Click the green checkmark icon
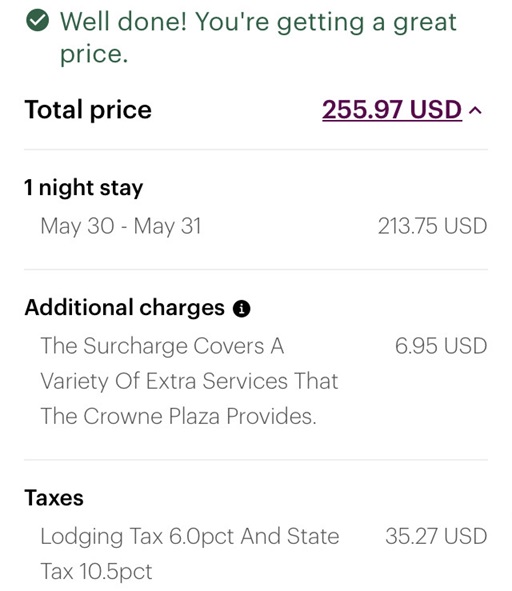This screenshot has width=512, height=591. [37, 20]
